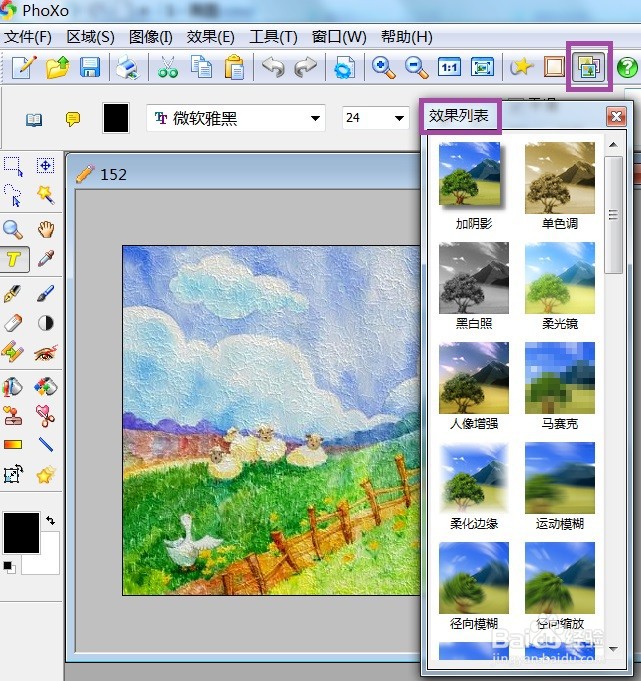Click black text color swatch
The height and width of the screenshot is (681, 641).
tap(116, 118)
